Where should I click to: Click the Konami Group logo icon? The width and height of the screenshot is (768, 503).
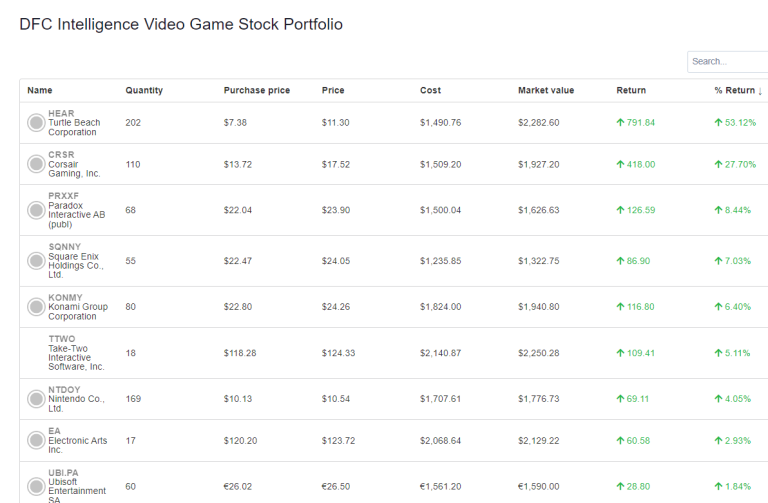36,307
